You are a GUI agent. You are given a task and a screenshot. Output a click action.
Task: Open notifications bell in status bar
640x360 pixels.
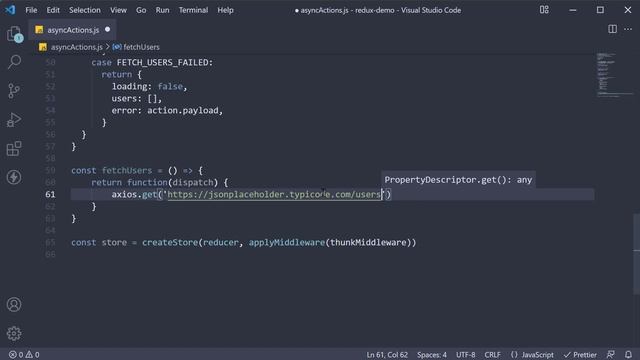coord(629,354)
